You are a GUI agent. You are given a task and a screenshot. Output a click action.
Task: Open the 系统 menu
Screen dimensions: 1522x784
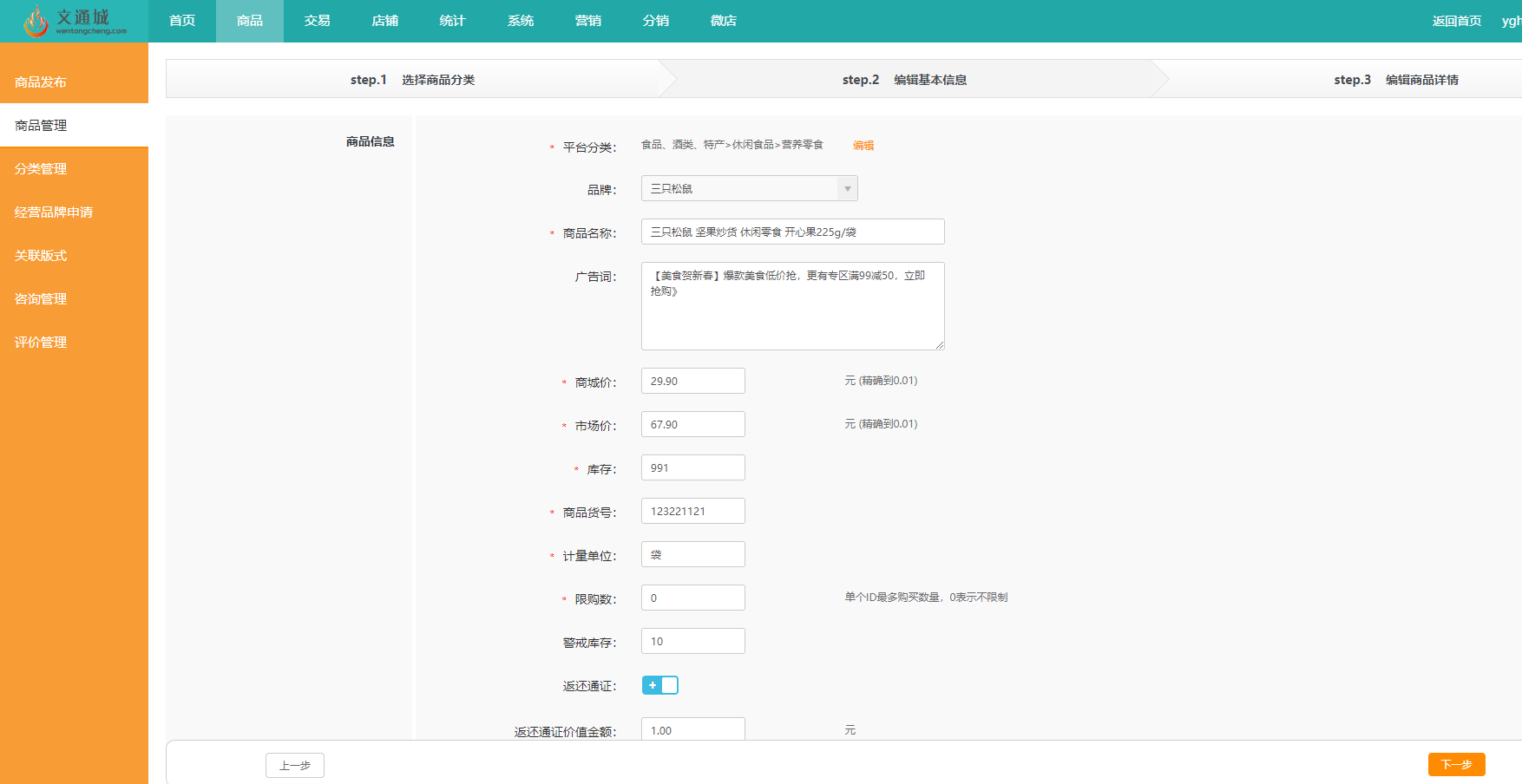pyautogui.click(x=521, y=21)
